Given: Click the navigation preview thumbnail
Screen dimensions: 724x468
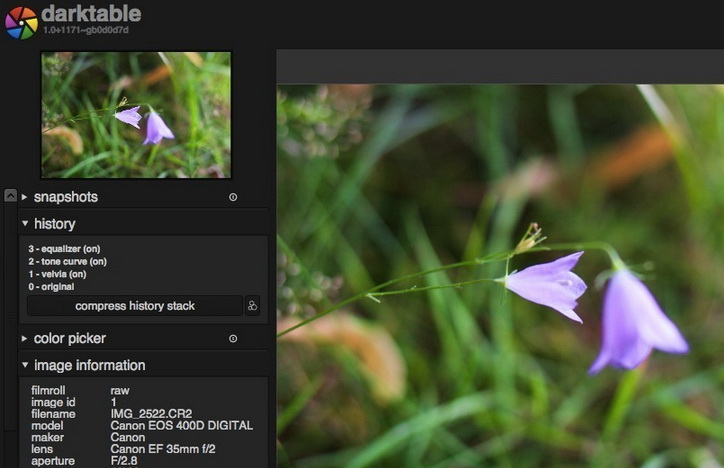Looking at the screenshot, I should (x=136, y=115).
